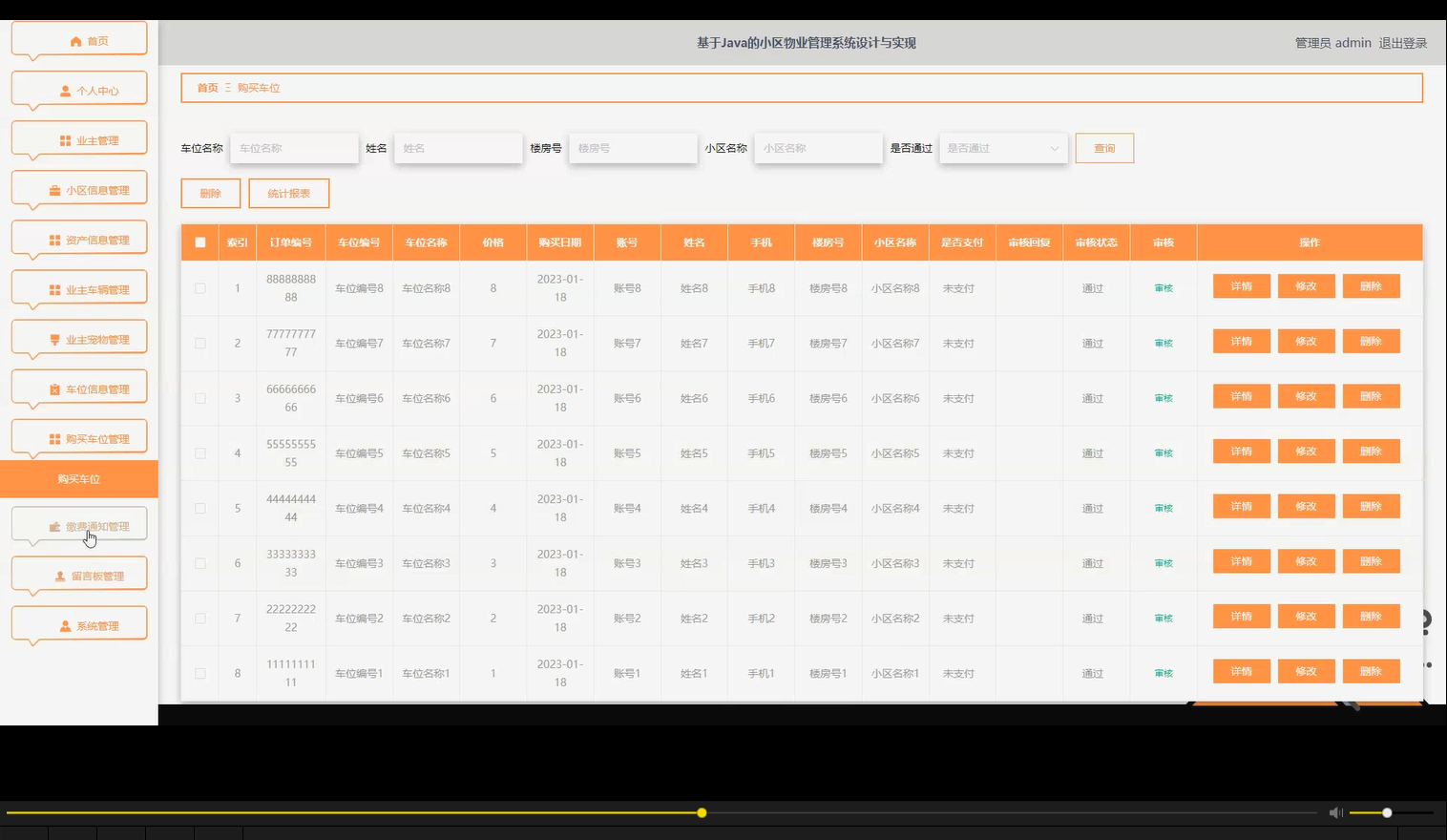The image size is (1447, 840).
Task: Select the 购买车位 submenu item
Action: [x=79, y=479]
